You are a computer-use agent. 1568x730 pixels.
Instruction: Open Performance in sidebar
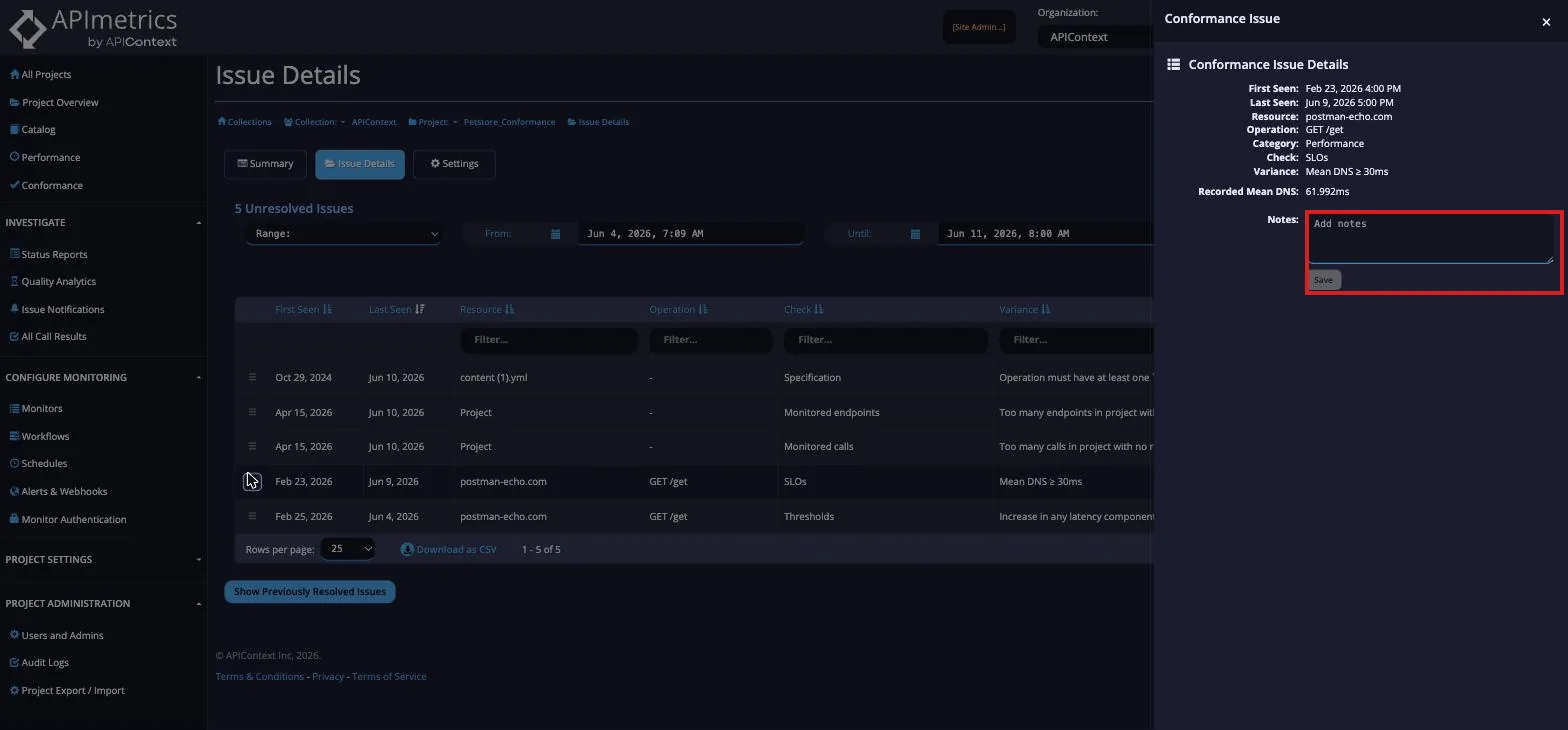(45, 158)
